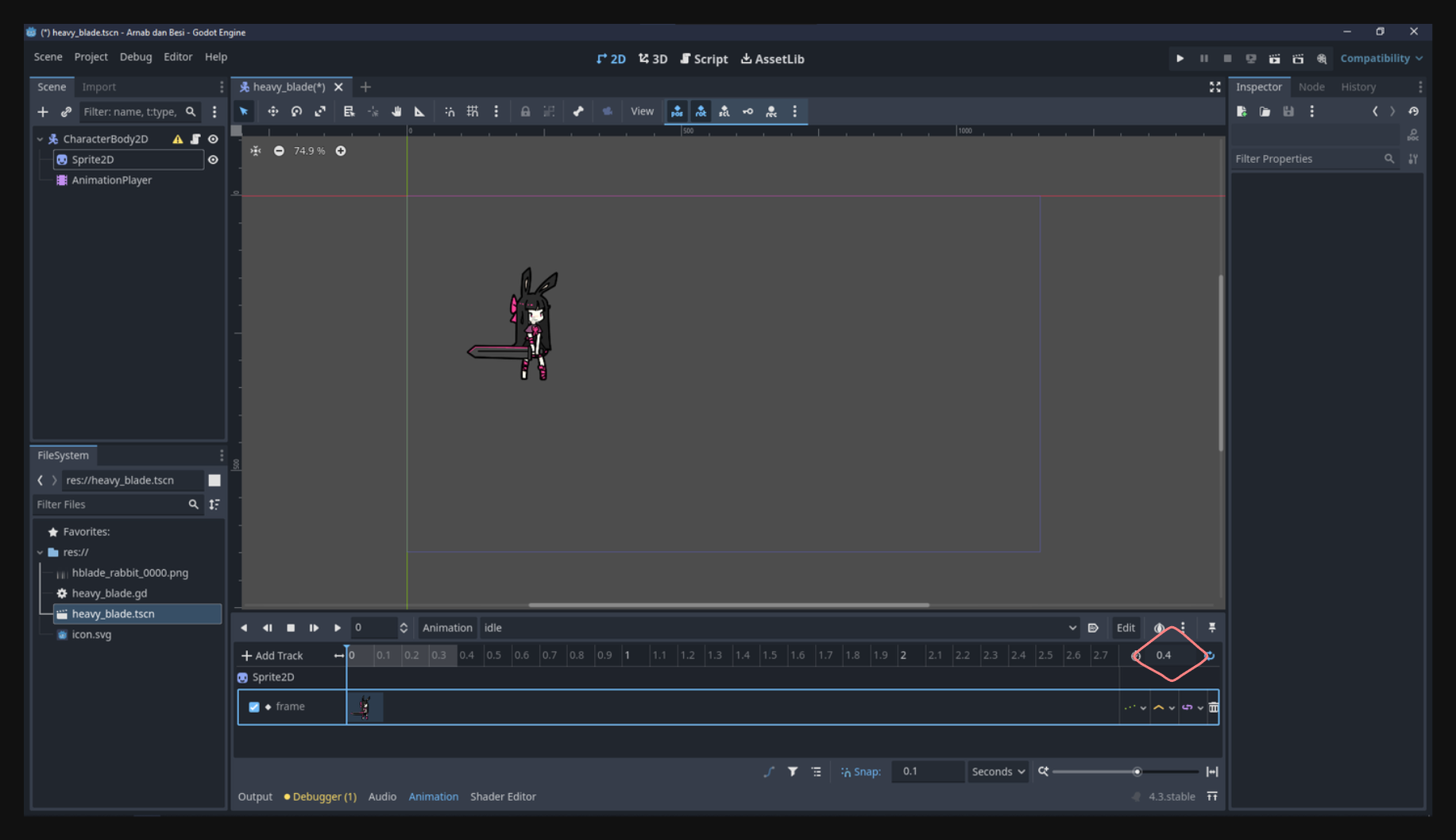Collapse the CharacterBody2D tree node
1456x840 pixels.
click(41, 139)
